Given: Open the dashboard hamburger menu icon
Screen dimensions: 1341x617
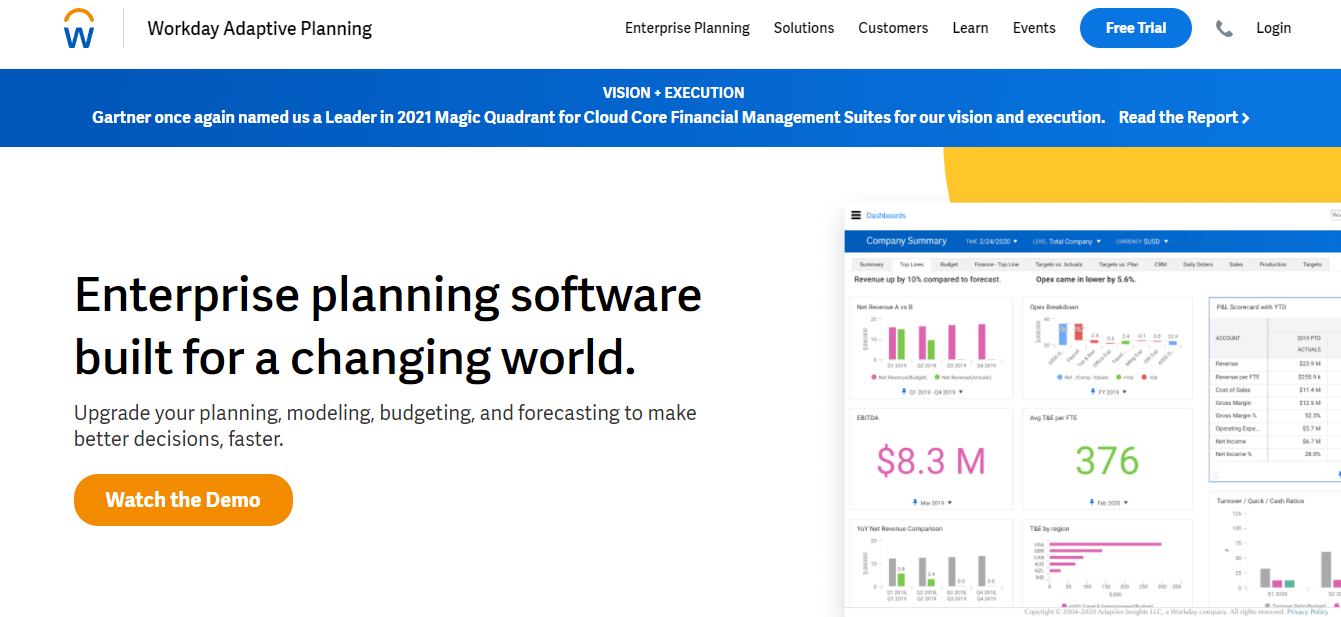Looking at the screenshot, I should [856, 215].
